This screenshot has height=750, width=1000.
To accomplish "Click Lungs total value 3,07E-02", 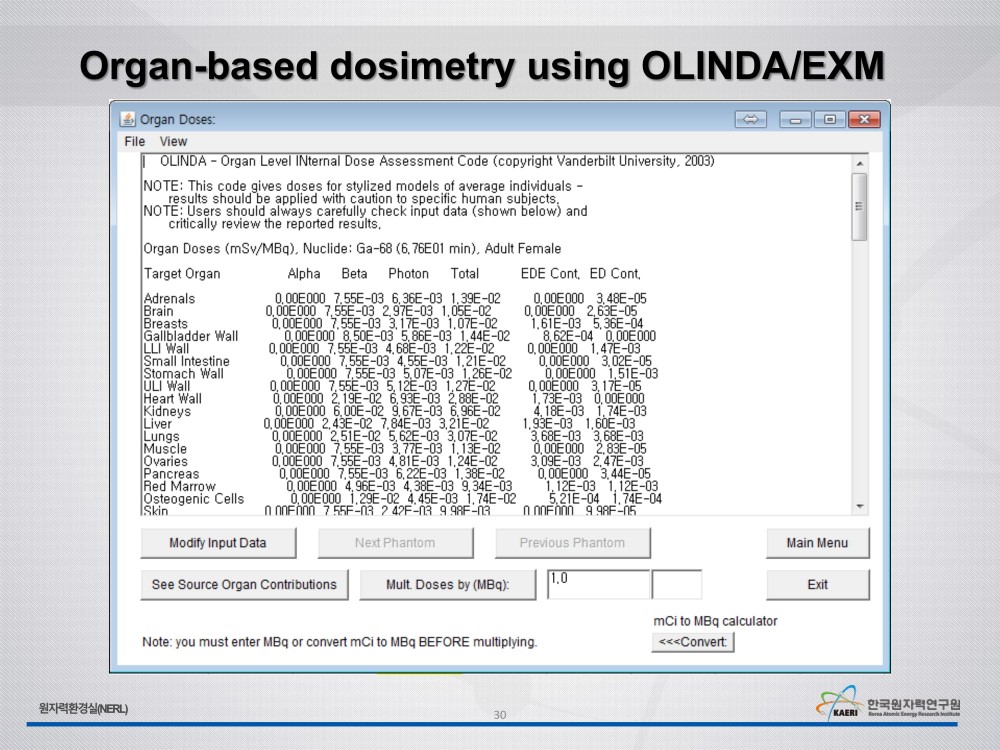I will point(472,437).
